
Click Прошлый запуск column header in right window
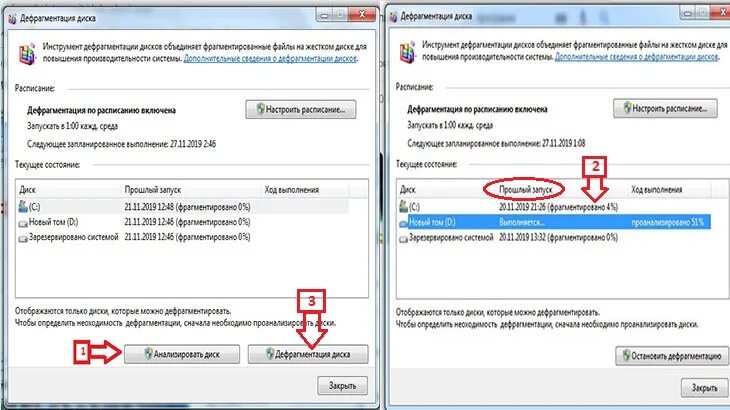coord(525,190)
